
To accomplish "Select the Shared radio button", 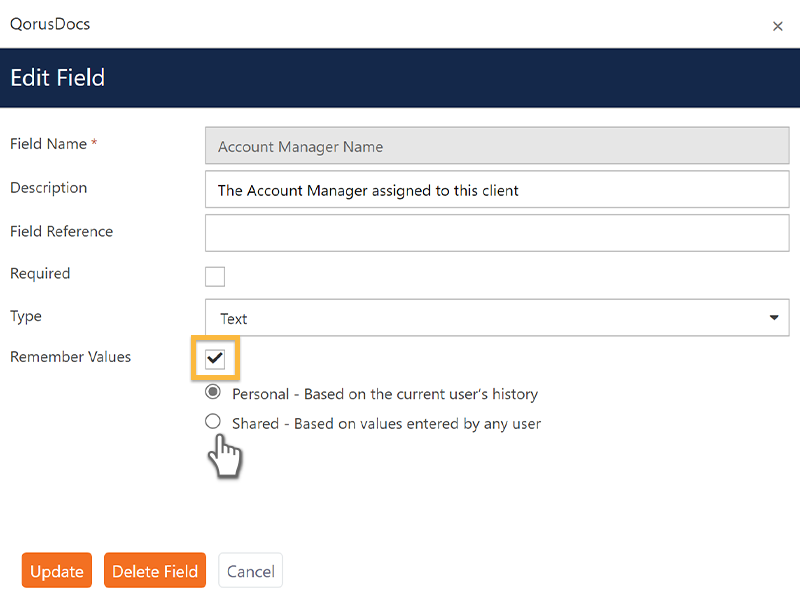I will [213, 421].
